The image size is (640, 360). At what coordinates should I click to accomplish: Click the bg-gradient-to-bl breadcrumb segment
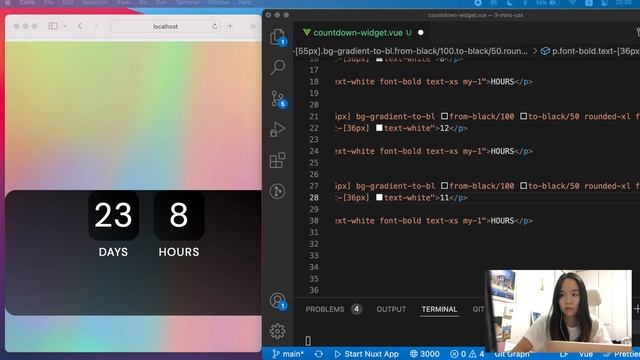click(411, 51)
